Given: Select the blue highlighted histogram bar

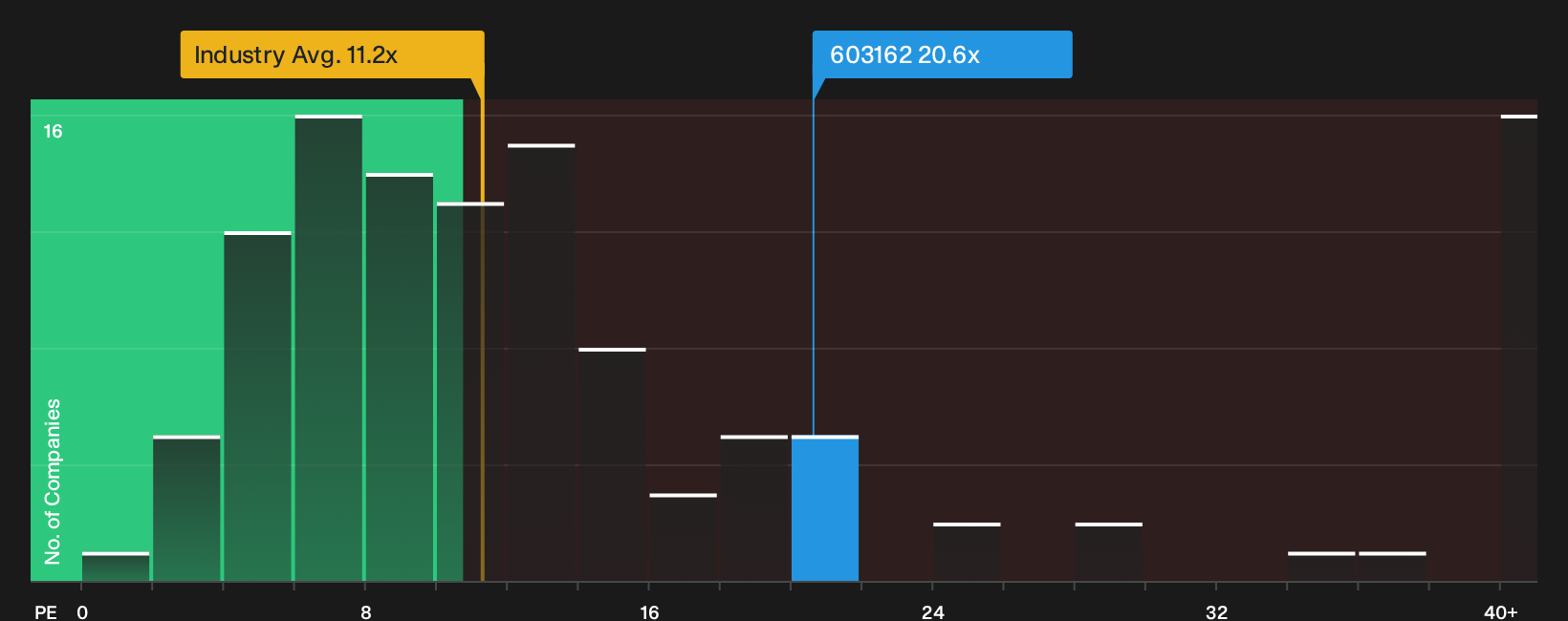Looking at the screenshot, I should 825,508.
